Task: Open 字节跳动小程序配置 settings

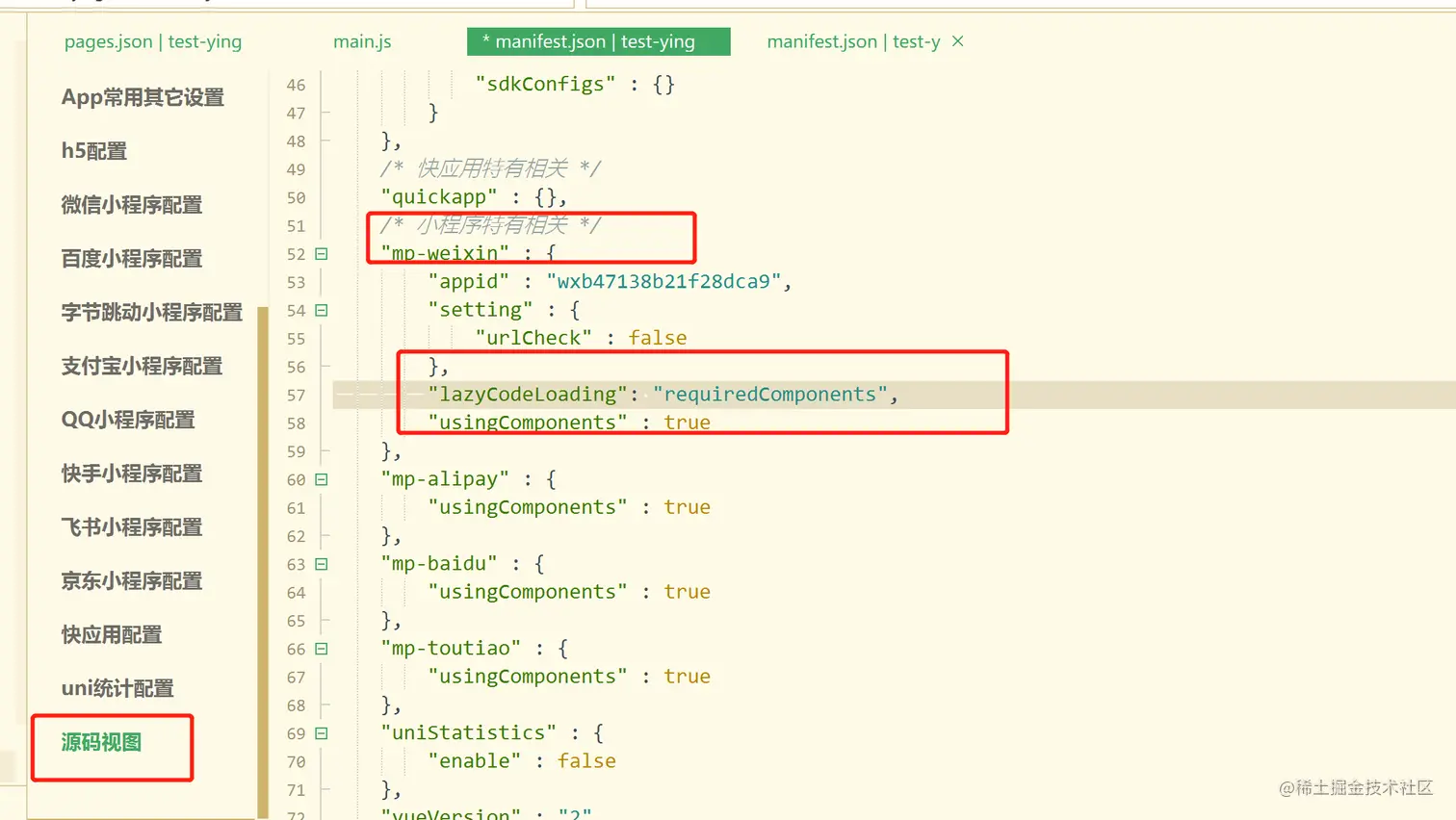Action: coord(152,313)
